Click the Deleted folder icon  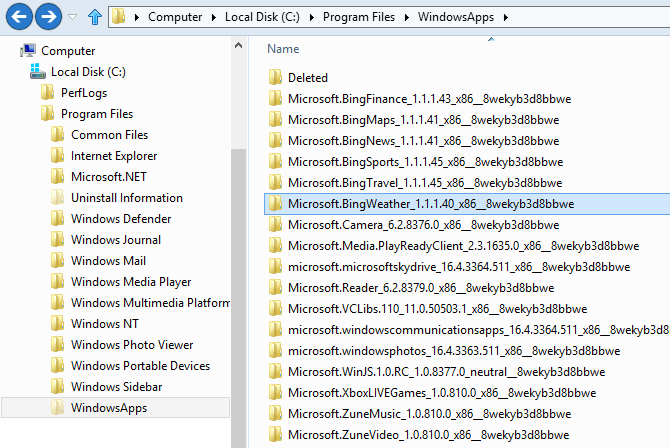tap(275, 77)
